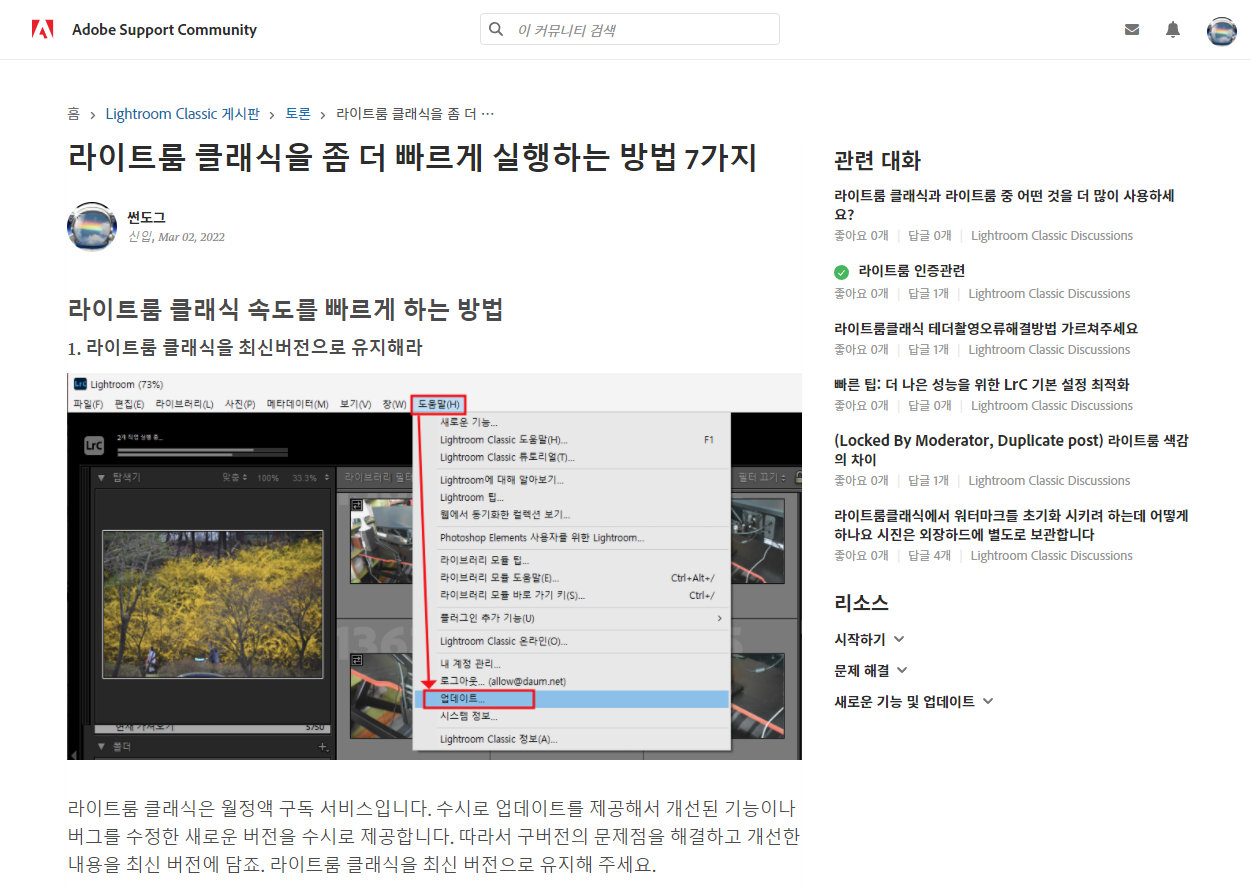Click the search magnifier icon
This screenshot has height=893, width=1251.
point(497,29)
